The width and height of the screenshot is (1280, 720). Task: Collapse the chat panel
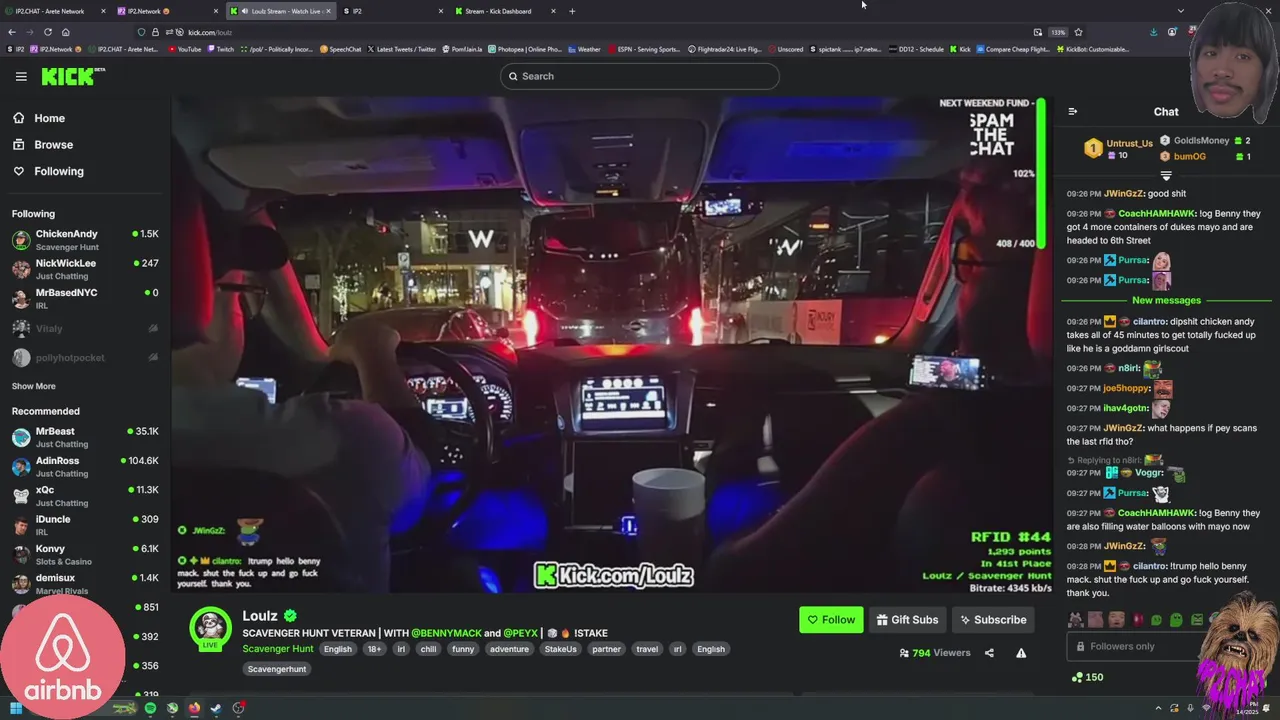coord(1072,112)
